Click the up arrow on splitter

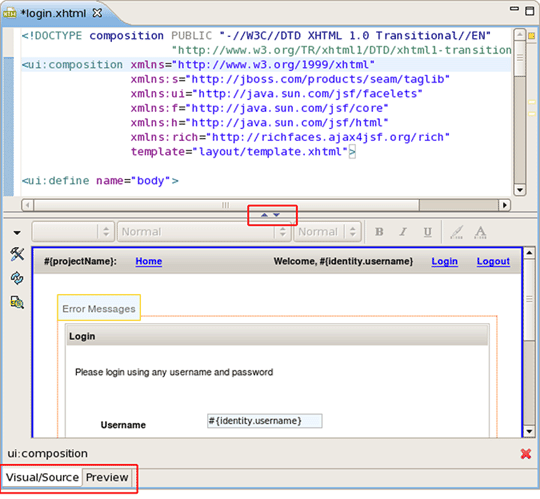264,215
